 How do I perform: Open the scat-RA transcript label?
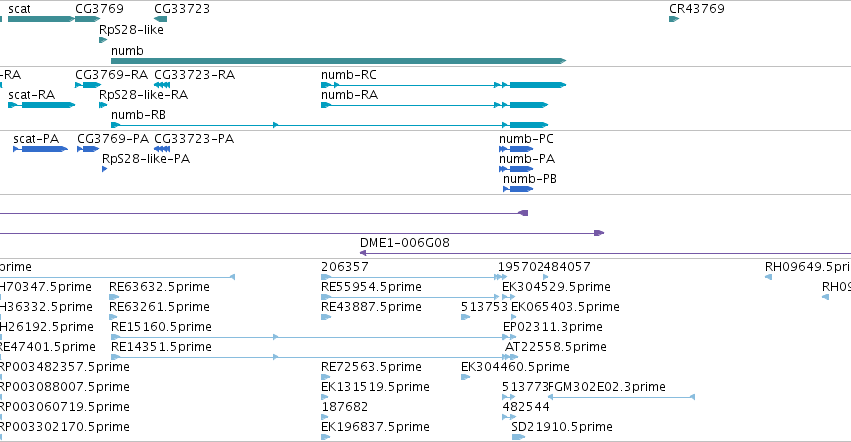[31, 95]
